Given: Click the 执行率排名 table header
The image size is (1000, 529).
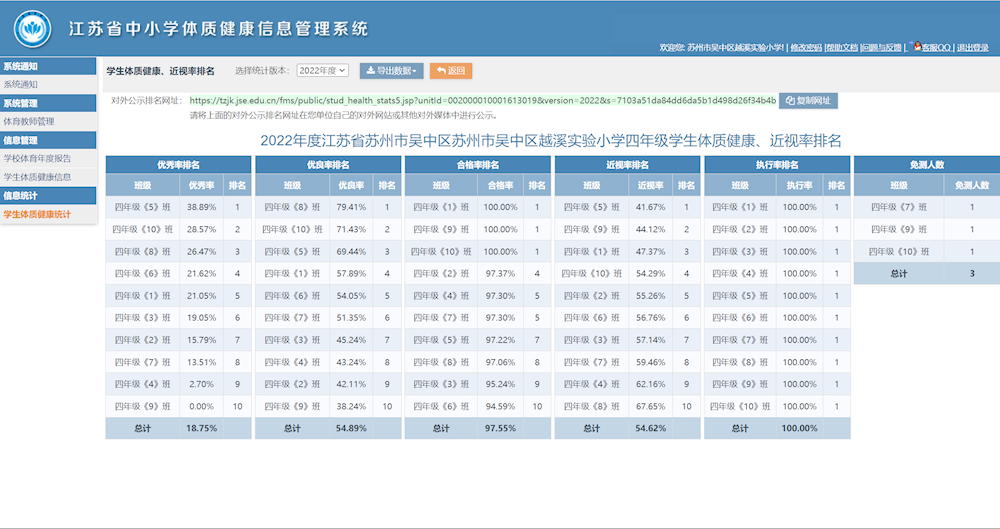Looking at the screenshot, I should [x=777, y=165].
